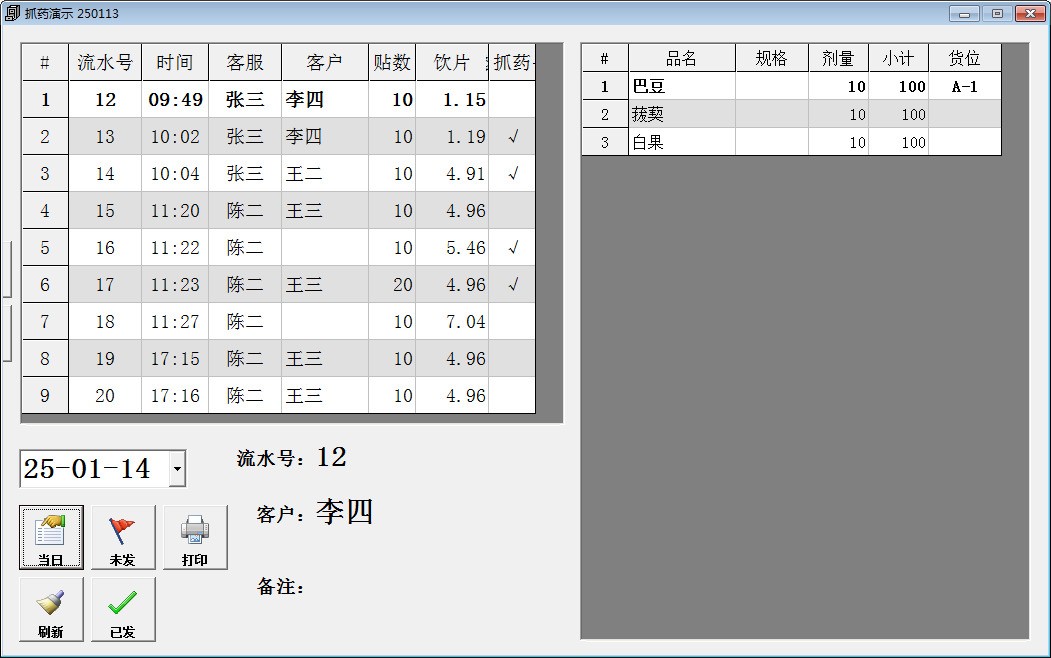Click the 时间 column header
The image size is (1051, 658).
175,62
